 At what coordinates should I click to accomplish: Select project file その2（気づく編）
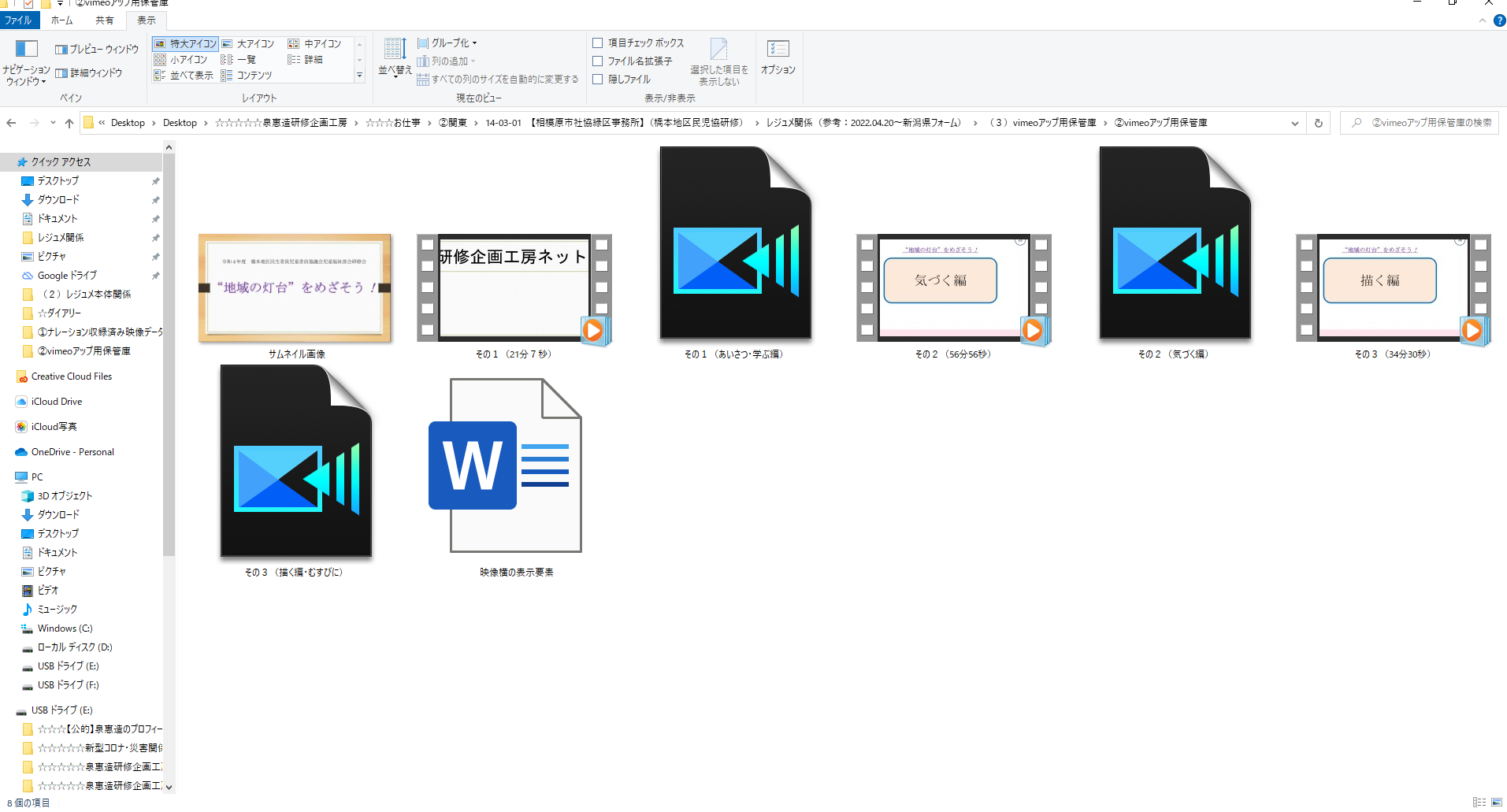(1174, 252)
